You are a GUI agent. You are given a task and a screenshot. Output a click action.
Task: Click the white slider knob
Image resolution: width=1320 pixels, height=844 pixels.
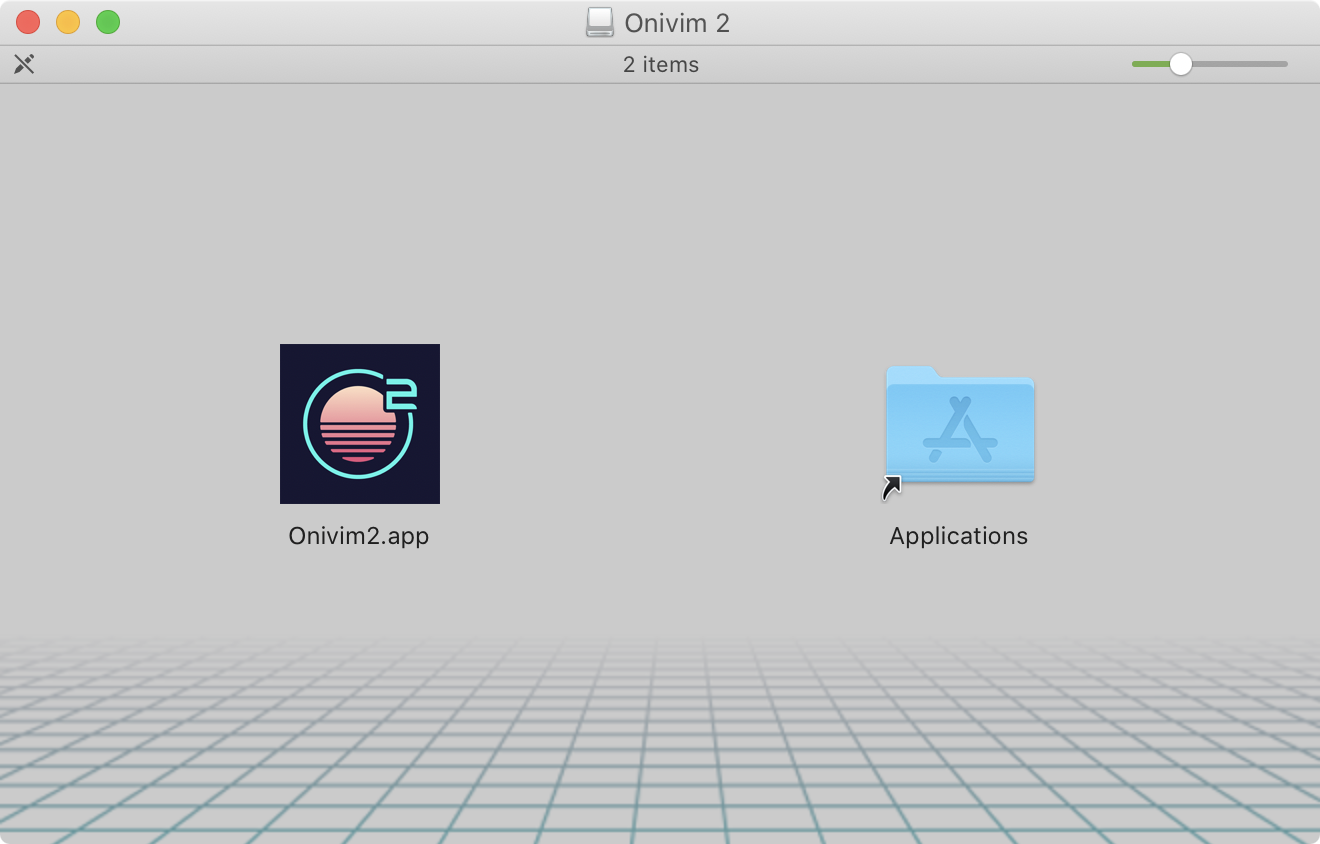[x=1182, y=64]
